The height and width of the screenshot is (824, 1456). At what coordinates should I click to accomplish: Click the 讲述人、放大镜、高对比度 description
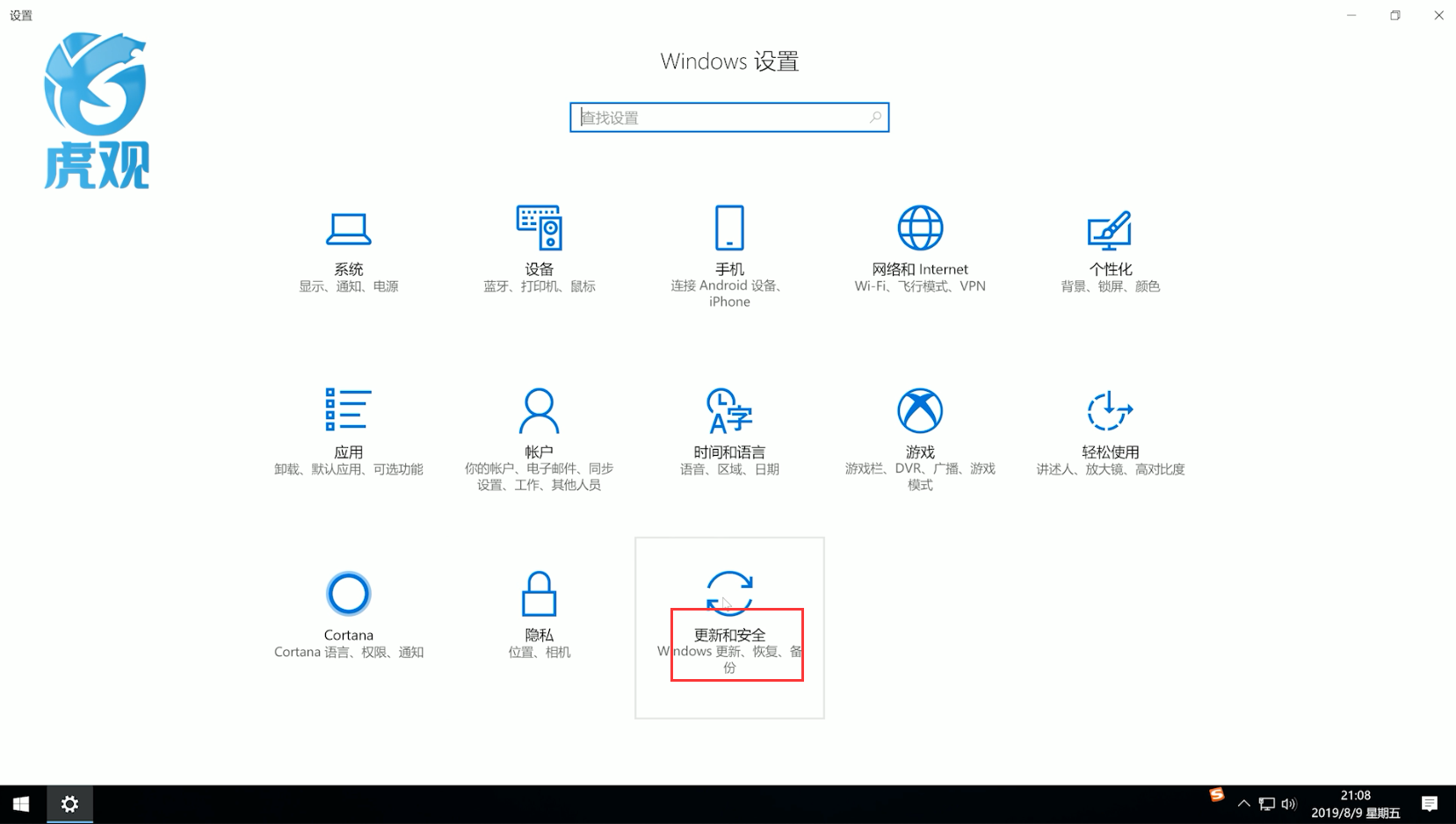tap(1110, 469)
